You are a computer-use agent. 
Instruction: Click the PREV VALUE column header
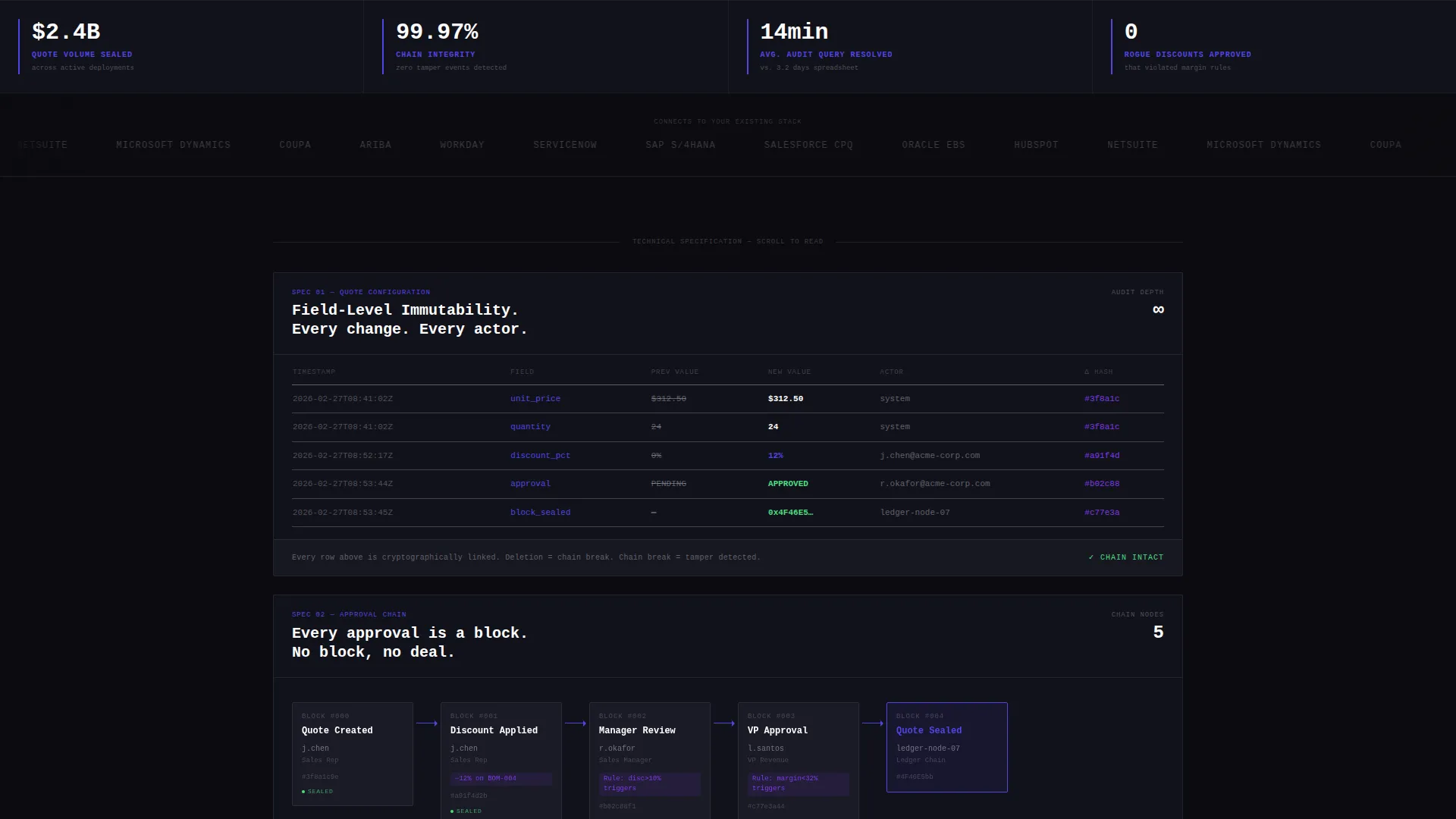click(675, 372)
